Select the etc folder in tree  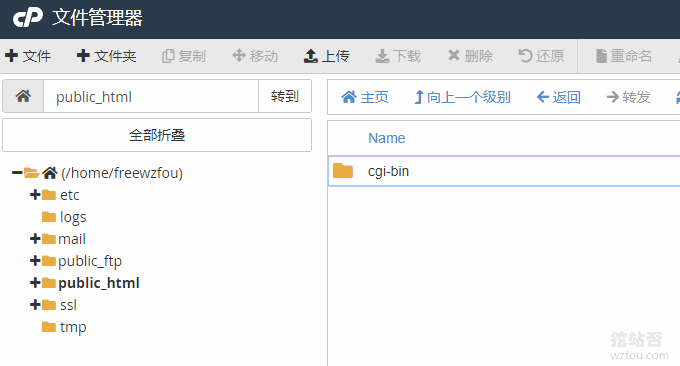(x=69, y=195)
